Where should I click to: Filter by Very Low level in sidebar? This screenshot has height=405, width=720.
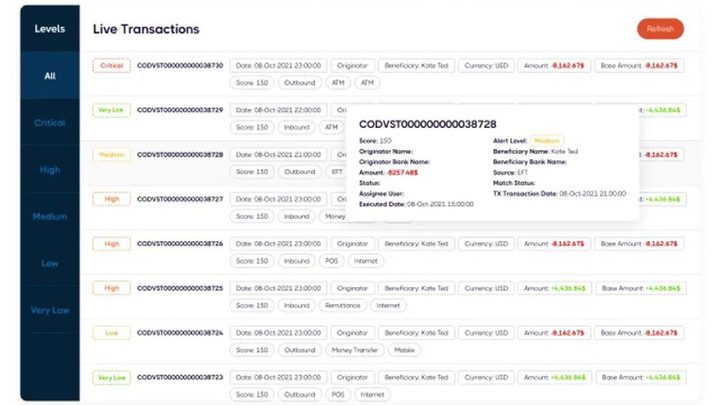point(50,310)
